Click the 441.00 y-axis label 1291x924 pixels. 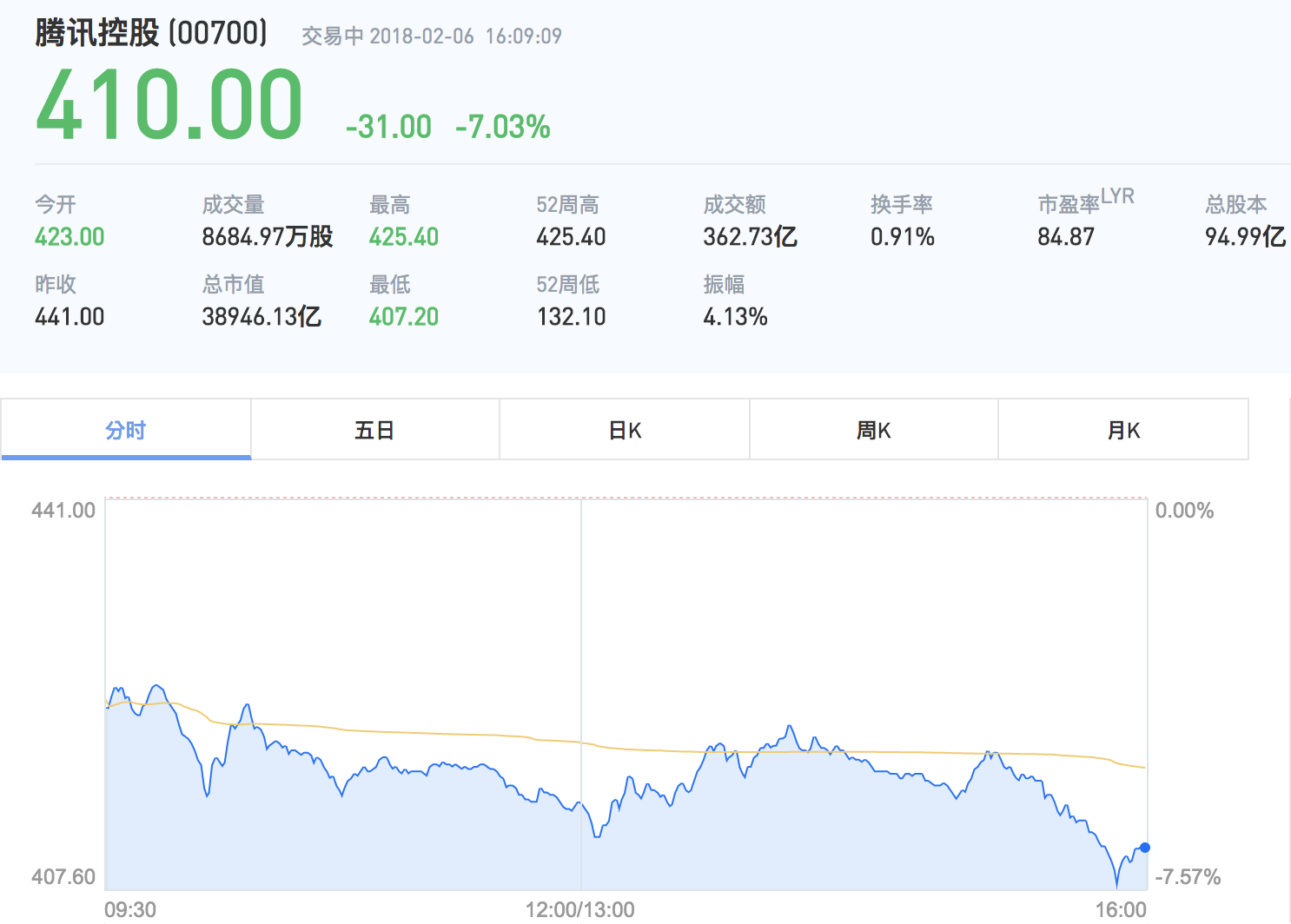coord(63,511)
